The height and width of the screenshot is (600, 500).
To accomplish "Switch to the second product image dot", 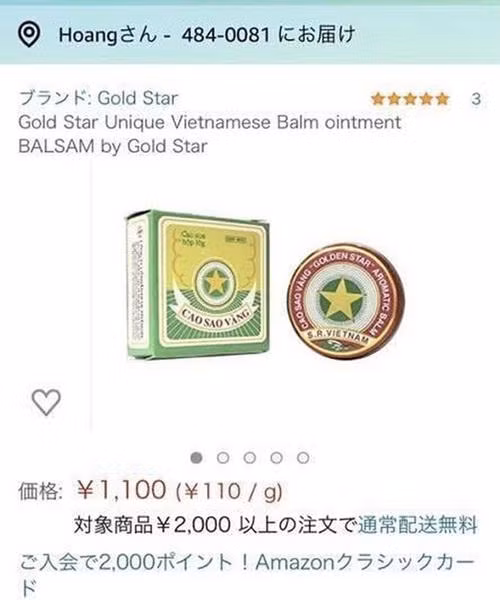I will pyautogui.click(x=223, y=457).
